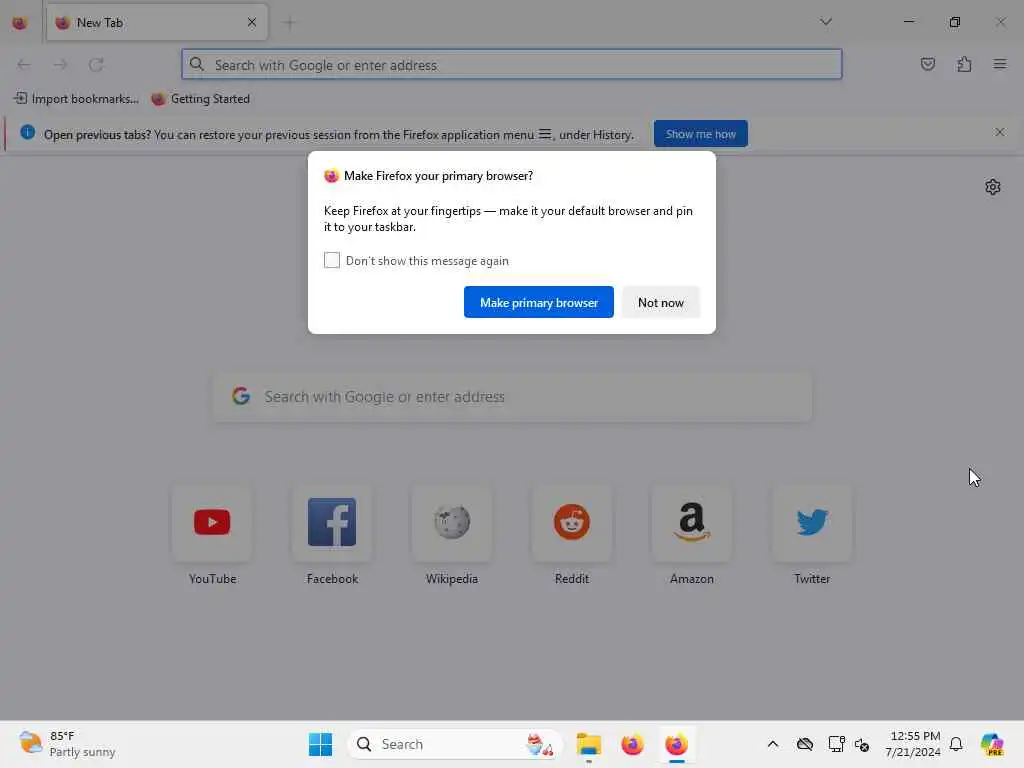Open the Windows Start button

320,744
